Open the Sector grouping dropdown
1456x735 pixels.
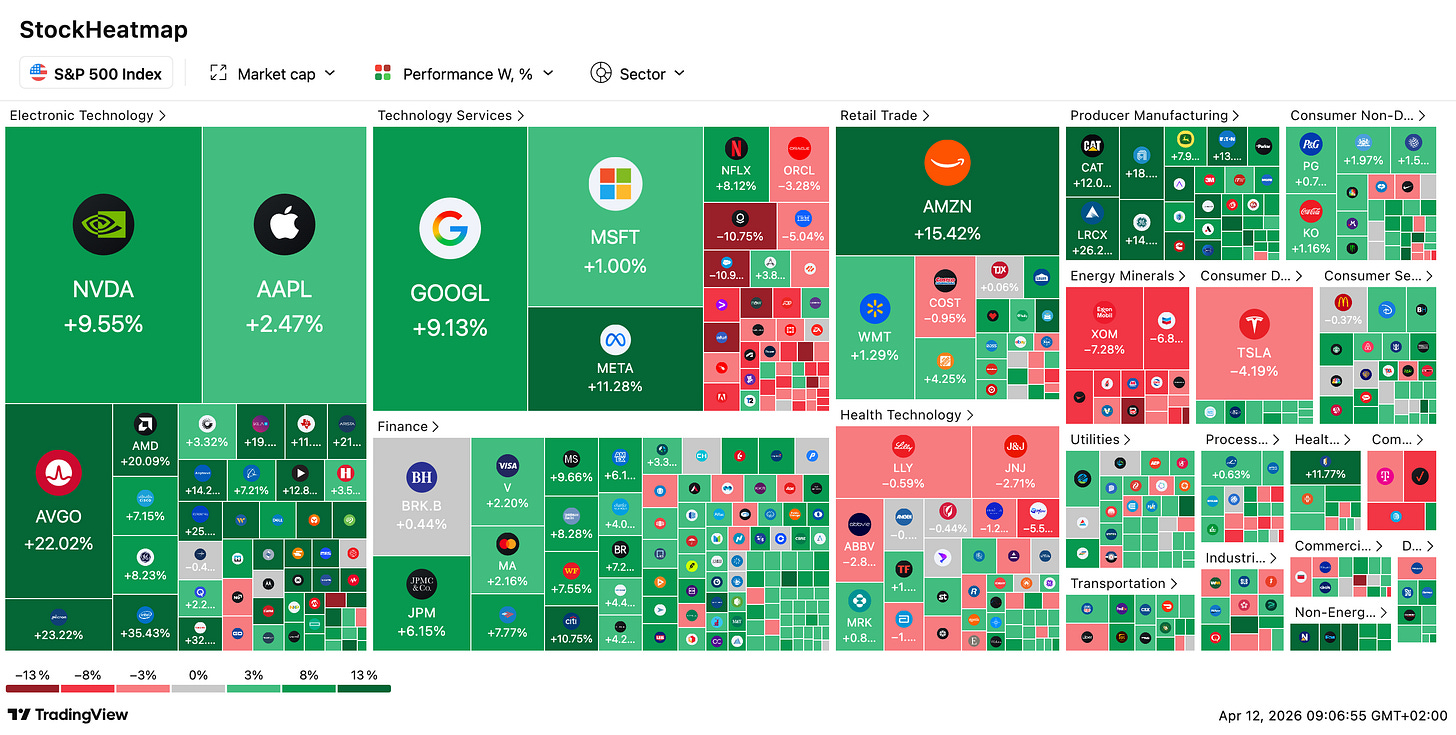[x=638, y=73]
